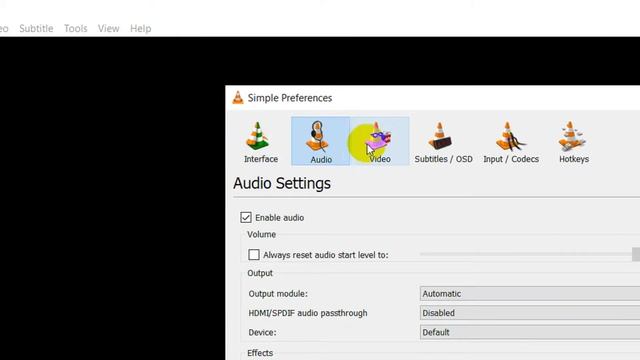Viewport: 640px width, 360px height.
Task: Switch to the Video preferences category
Action: click(x=380, y=141)
